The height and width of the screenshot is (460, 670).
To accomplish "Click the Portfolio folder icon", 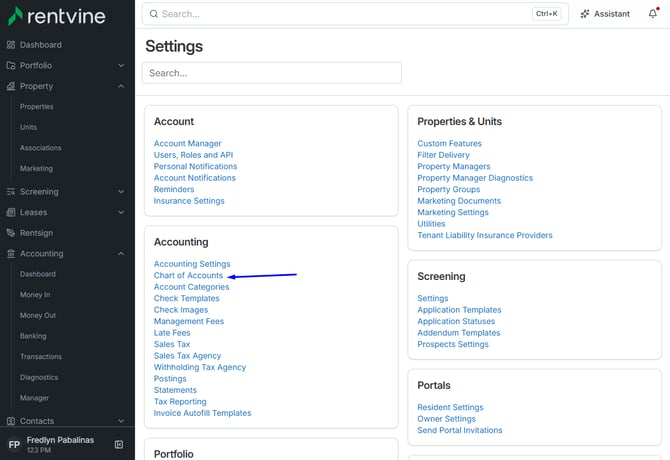I will pos(11,65).
